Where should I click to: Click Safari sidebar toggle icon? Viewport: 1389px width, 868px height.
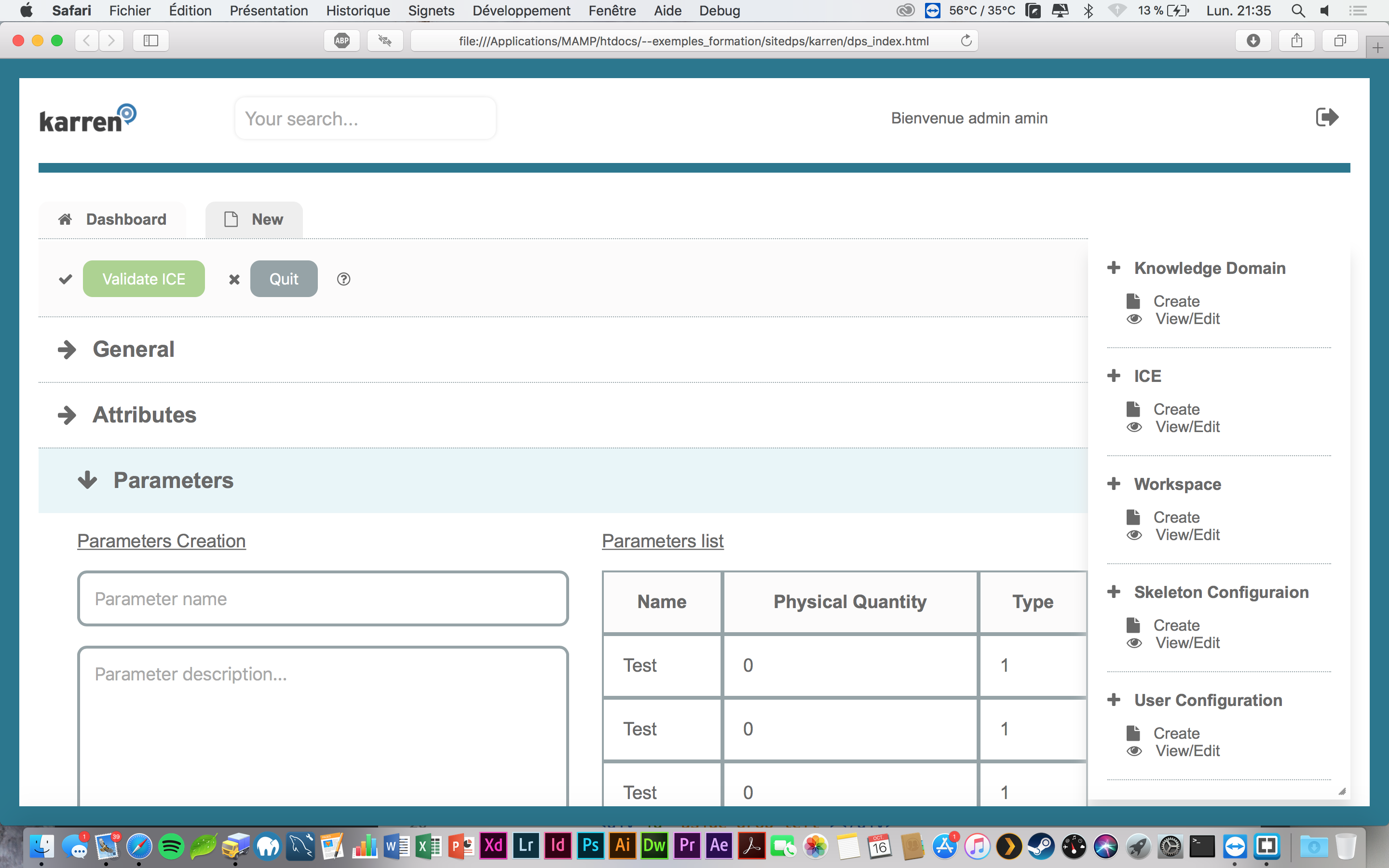click(151, 40)
